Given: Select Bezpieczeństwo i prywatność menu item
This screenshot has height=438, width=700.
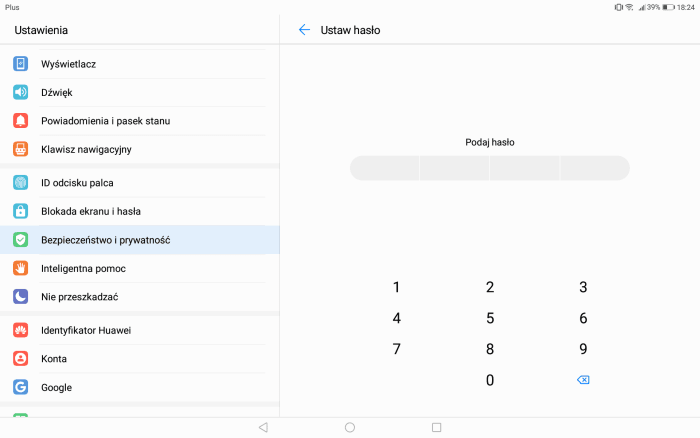Looking at the screenshot, I should tap(105, 240).
